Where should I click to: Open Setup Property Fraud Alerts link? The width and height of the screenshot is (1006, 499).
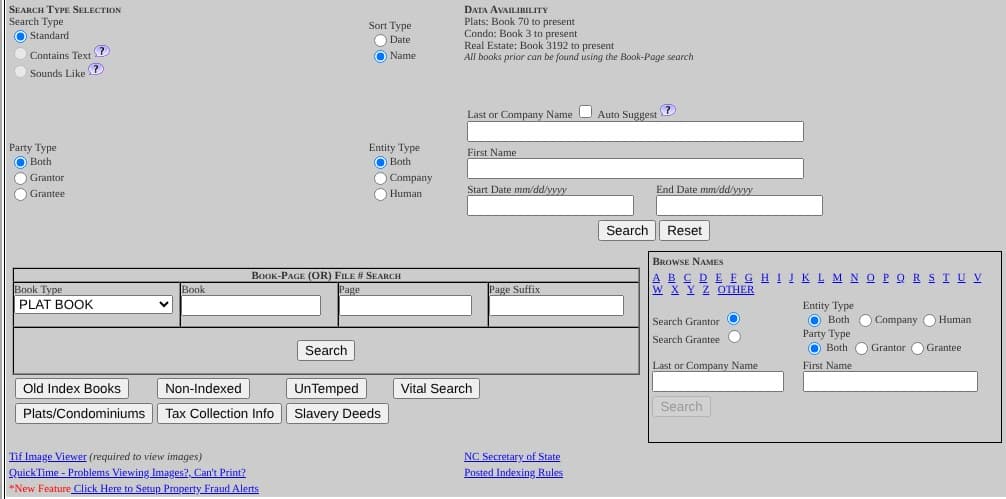[x=165, y=489]
